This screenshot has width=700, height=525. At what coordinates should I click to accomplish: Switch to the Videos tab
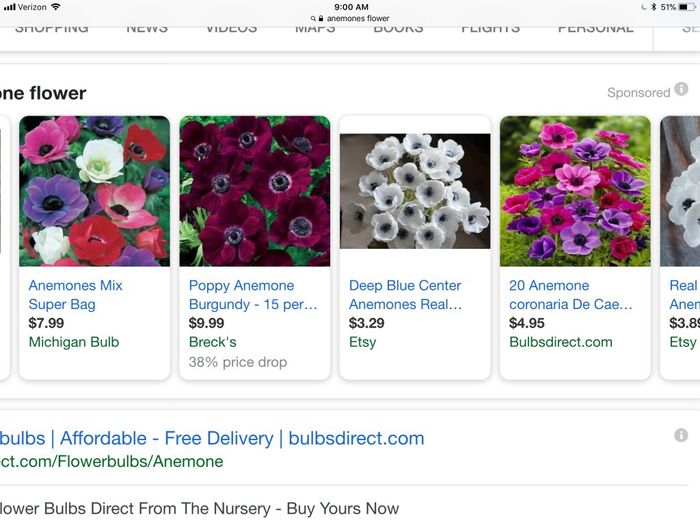[x=231, y=29]
